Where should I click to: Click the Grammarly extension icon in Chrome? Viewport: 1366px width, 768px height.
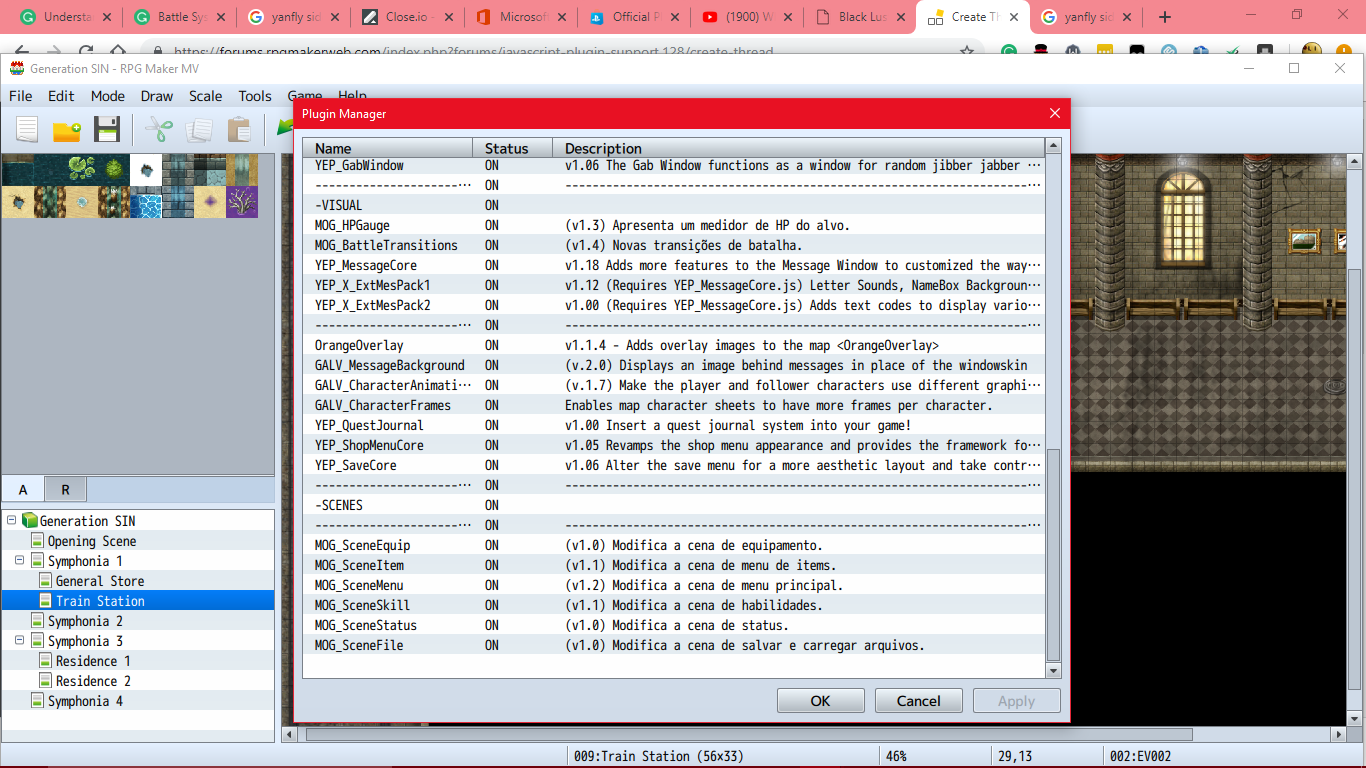click(x=1010, y=51)
